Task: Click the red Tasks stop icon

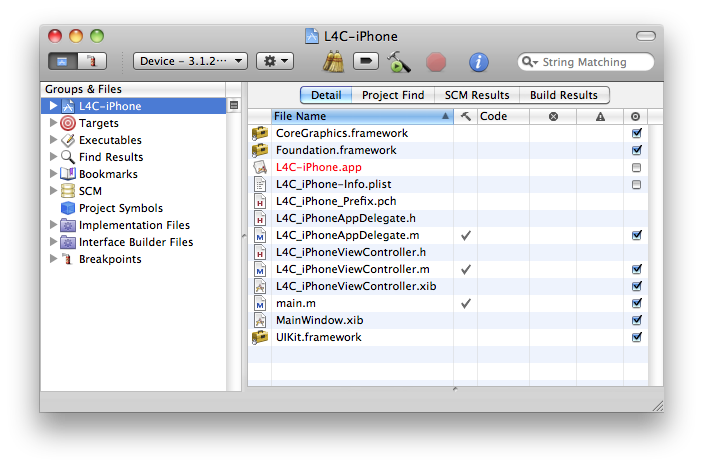Action: (436, 62)
